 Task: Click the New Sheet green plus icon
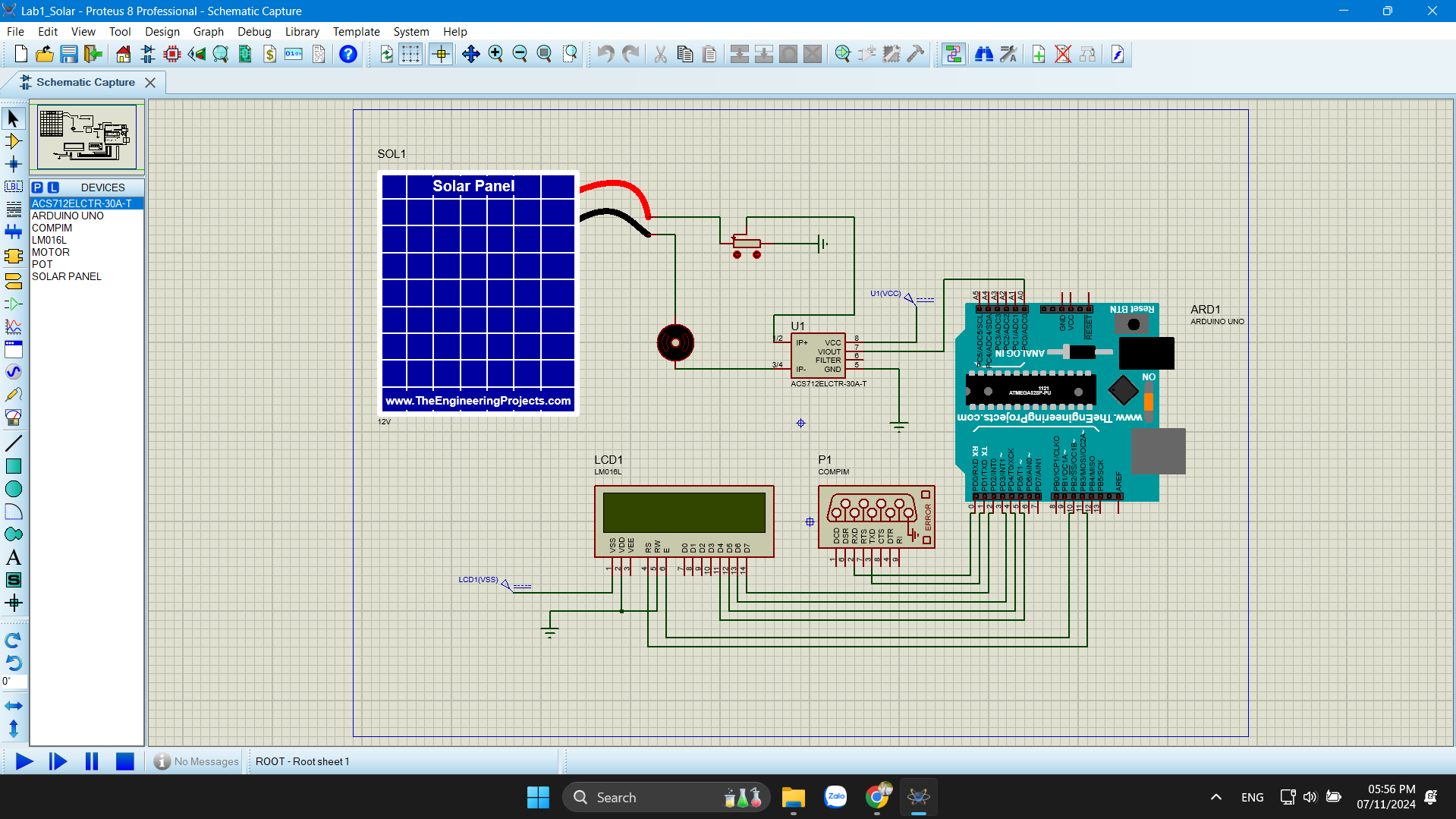[1039, 54]
